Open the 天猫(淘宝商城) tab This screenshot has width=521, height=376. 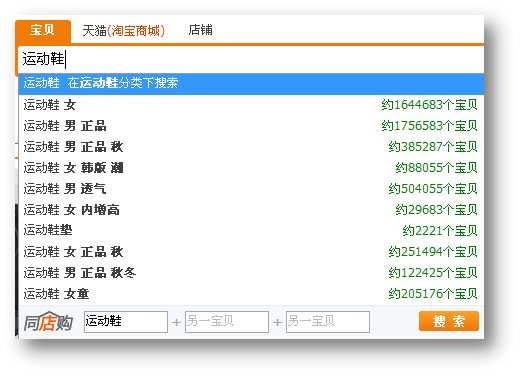(x=123, y=31)
